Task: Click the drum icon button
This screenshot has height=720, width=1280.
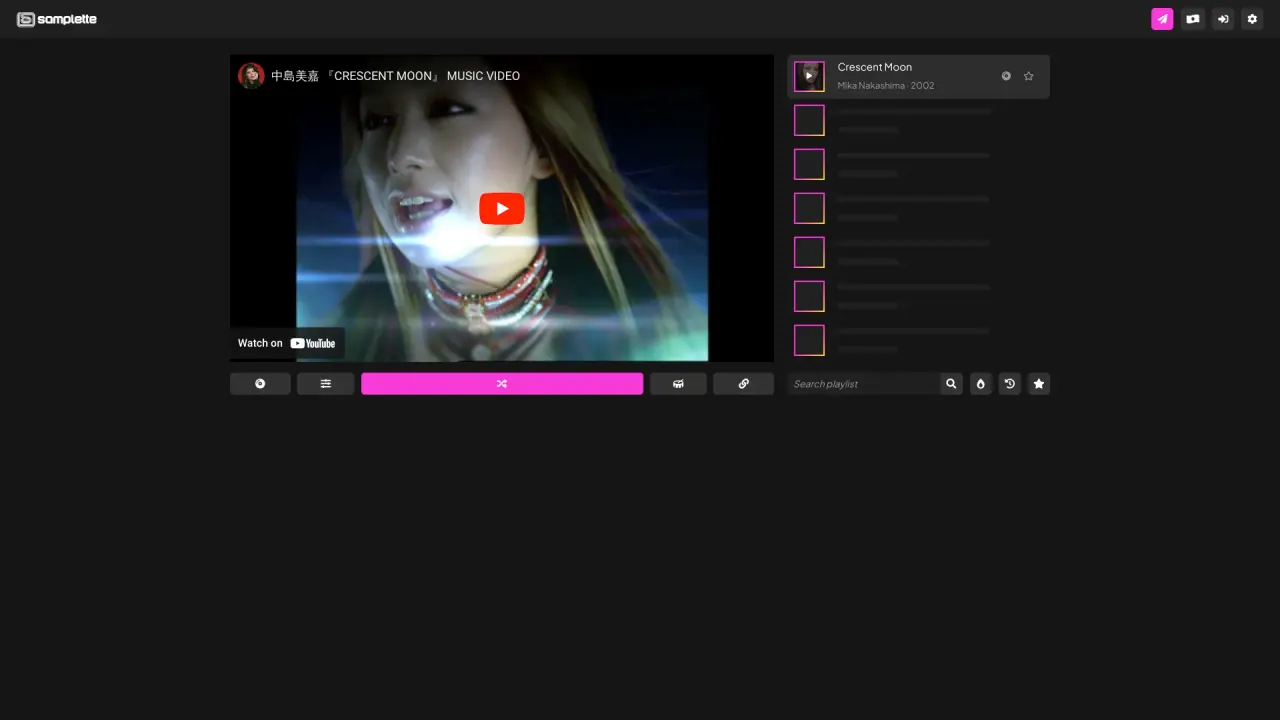Action: tap(678, 384)
